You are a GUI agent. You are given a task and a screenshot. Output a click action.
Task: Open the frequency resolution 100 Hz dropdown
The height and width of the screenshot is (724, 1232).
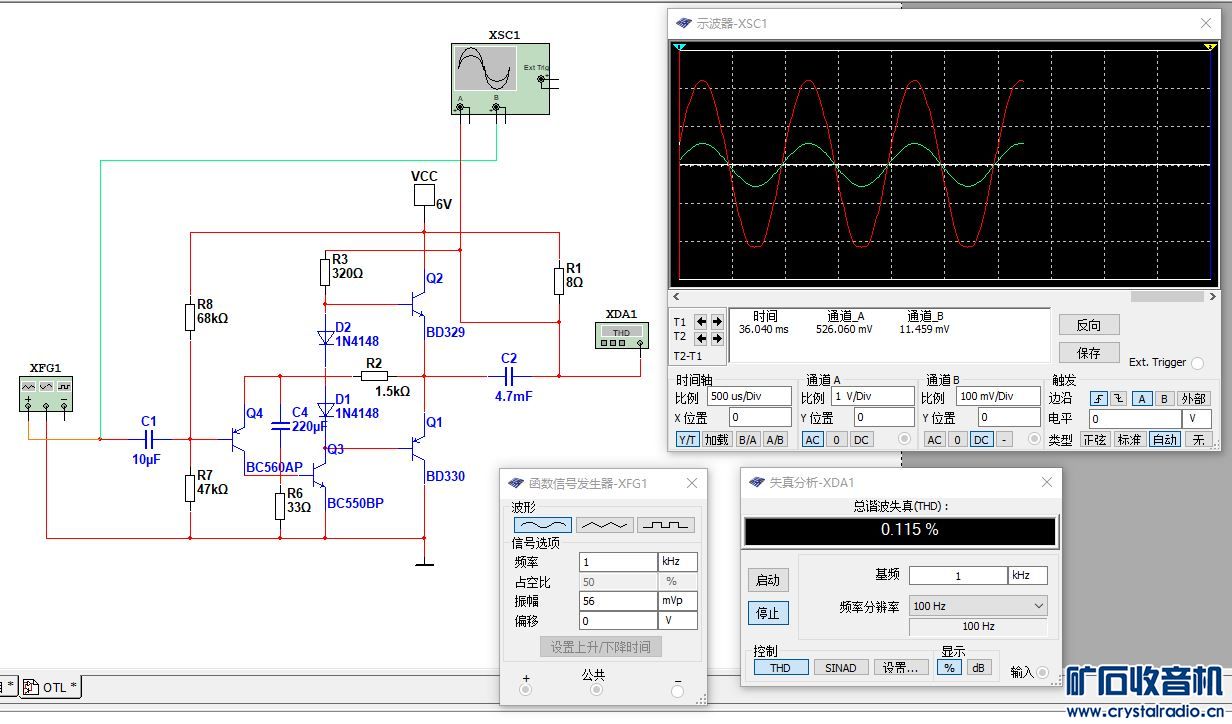click(977, 606)
